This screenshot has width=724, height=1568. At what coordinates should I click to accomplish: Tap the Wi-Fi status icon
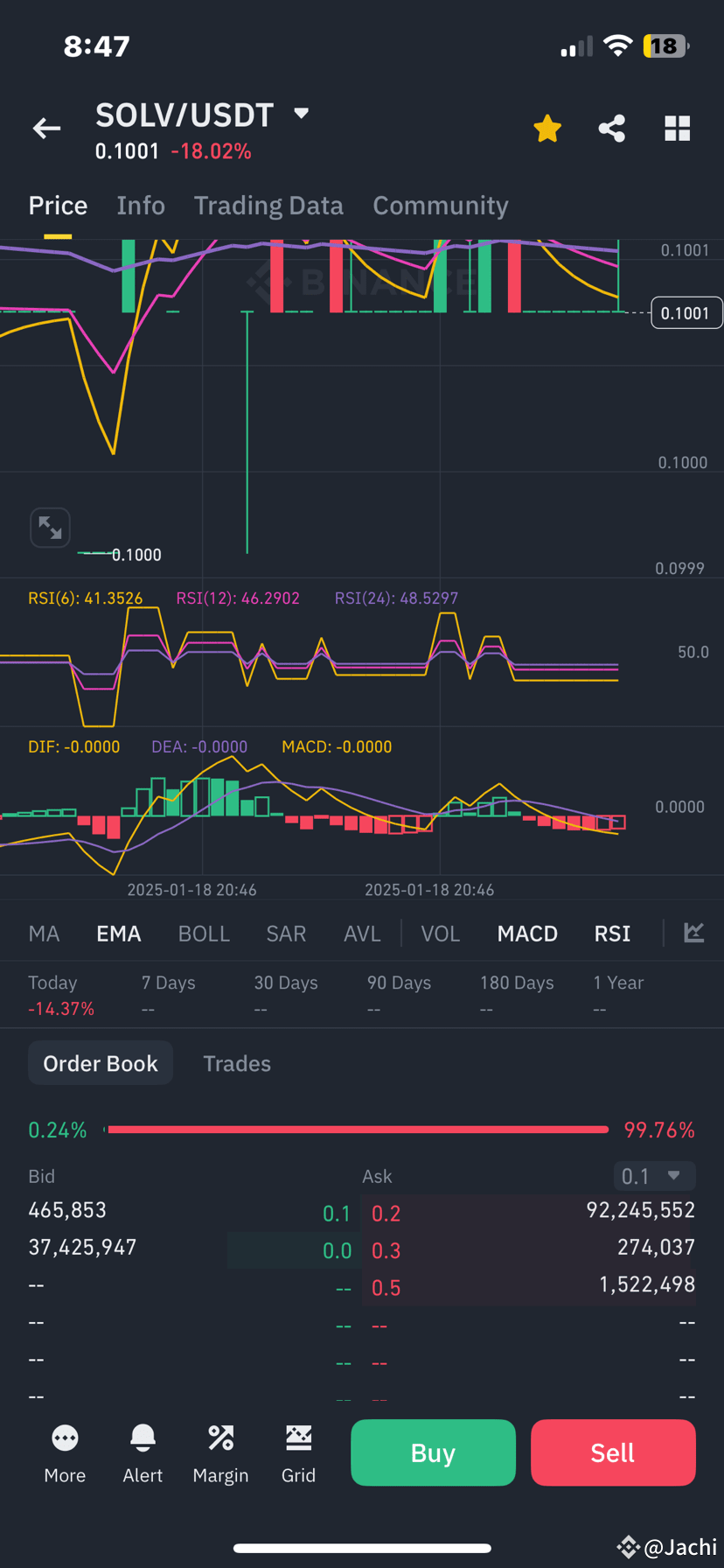tap(618, 45)
